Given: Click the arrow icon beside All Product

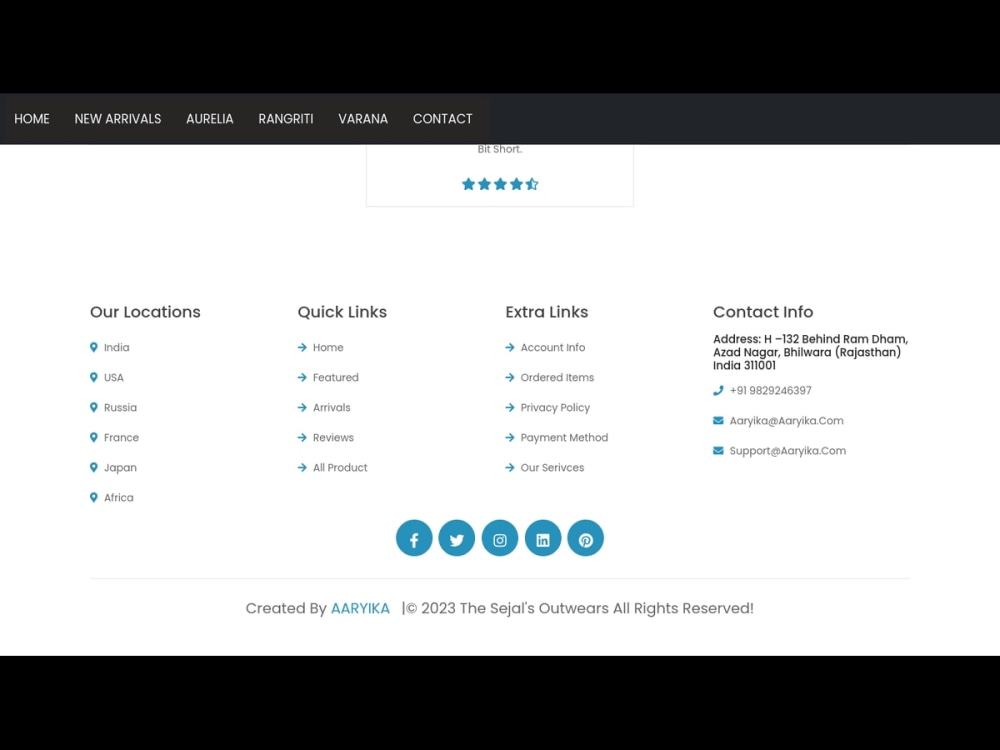Looking at the screenshot, I should point(302,467).
